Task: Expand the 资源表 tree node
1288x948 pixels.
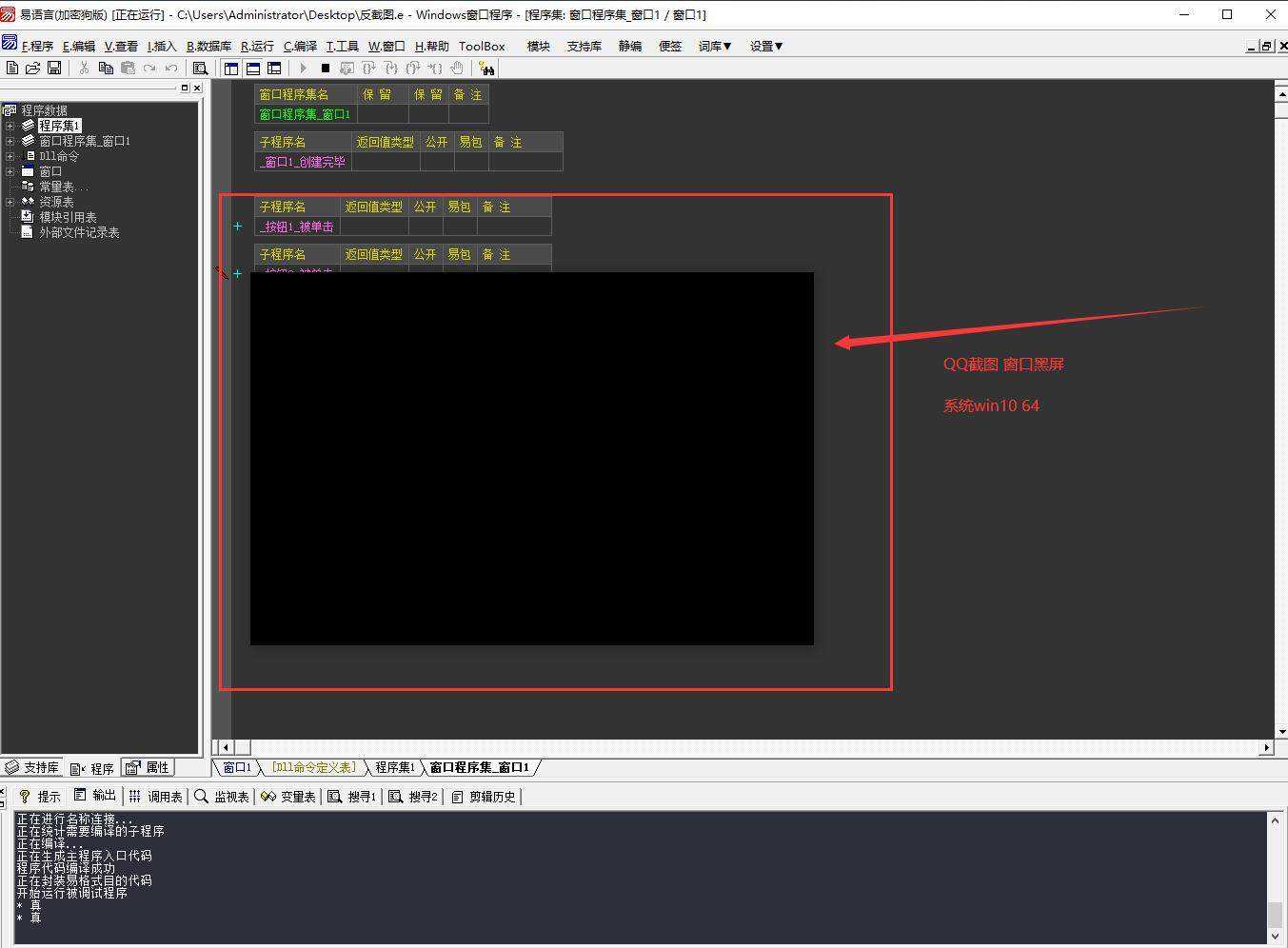Action: pos(10,202)
